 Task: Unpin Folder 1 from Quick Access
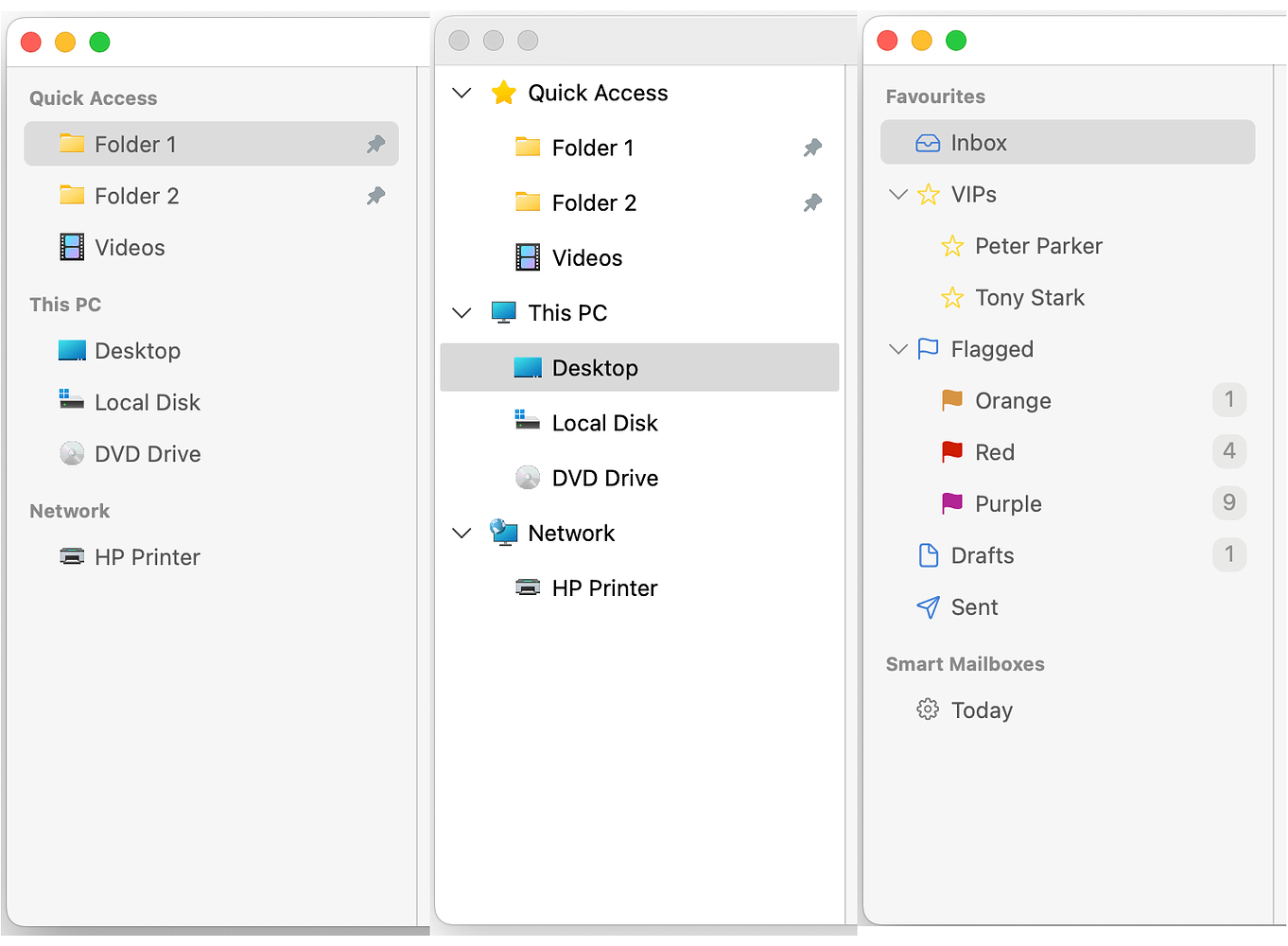(x=375, y=144)
